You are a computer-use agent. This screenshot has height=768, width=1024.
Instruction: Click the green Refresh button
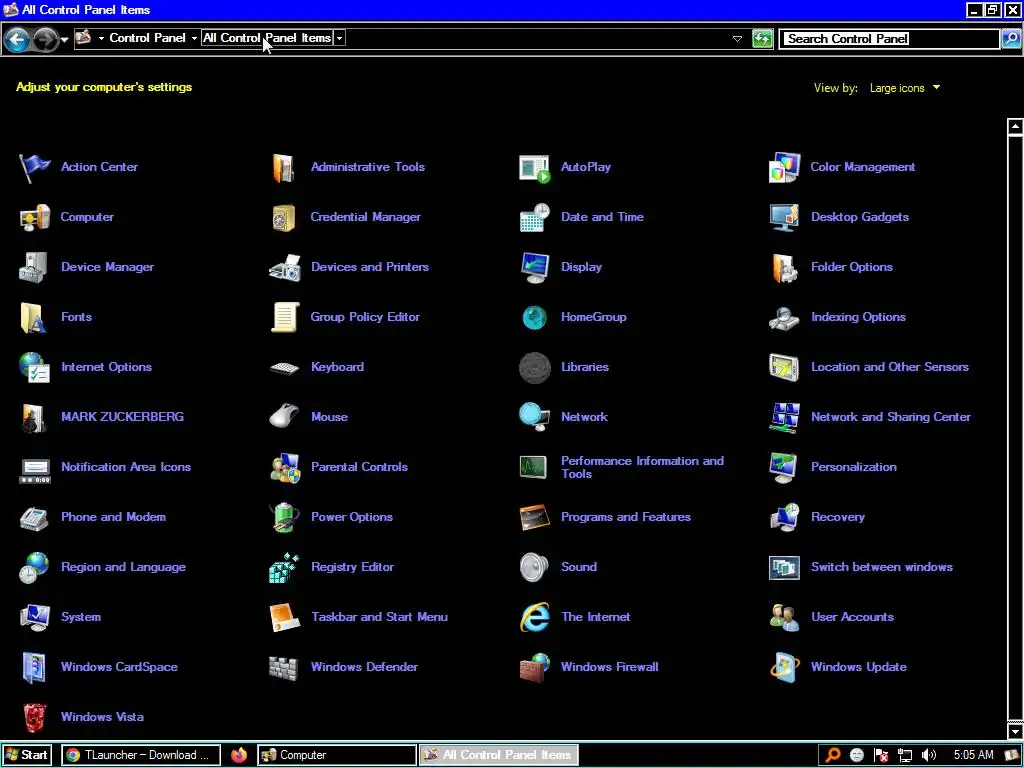click(x=762, y=39)
